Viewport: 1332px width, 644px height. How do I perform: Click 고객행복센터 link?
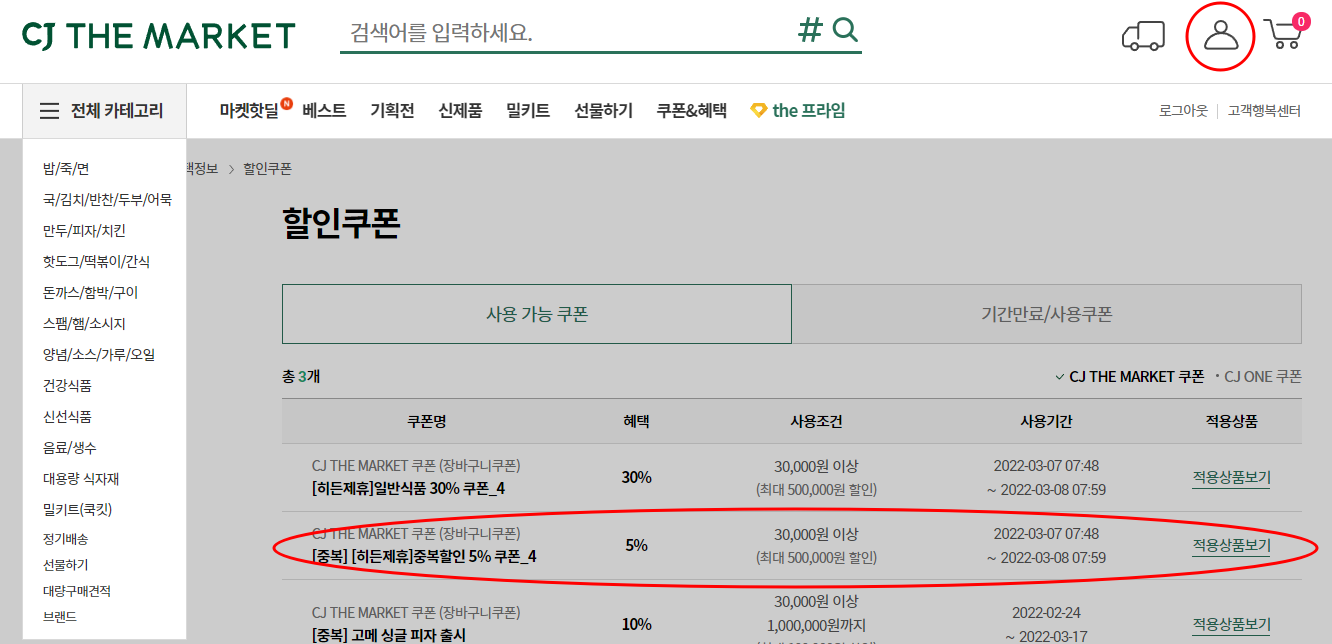[1264, 111]
